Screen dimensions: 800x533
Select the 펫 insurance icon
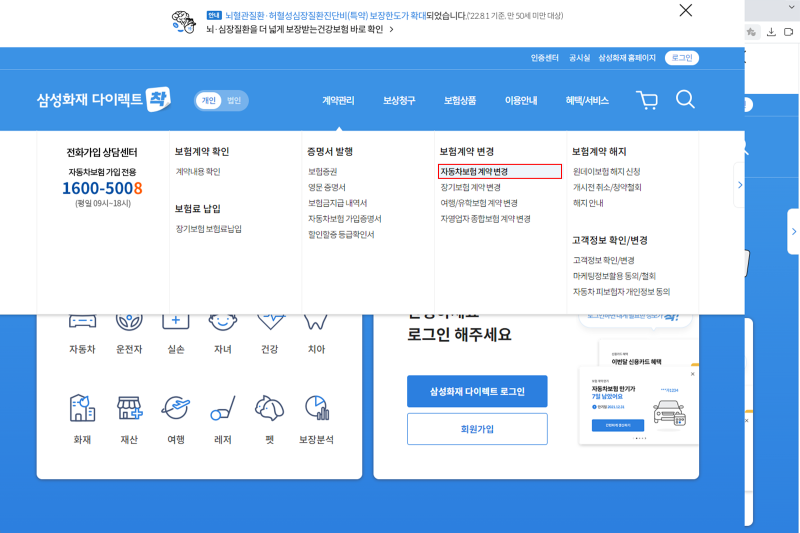point(269,408)
